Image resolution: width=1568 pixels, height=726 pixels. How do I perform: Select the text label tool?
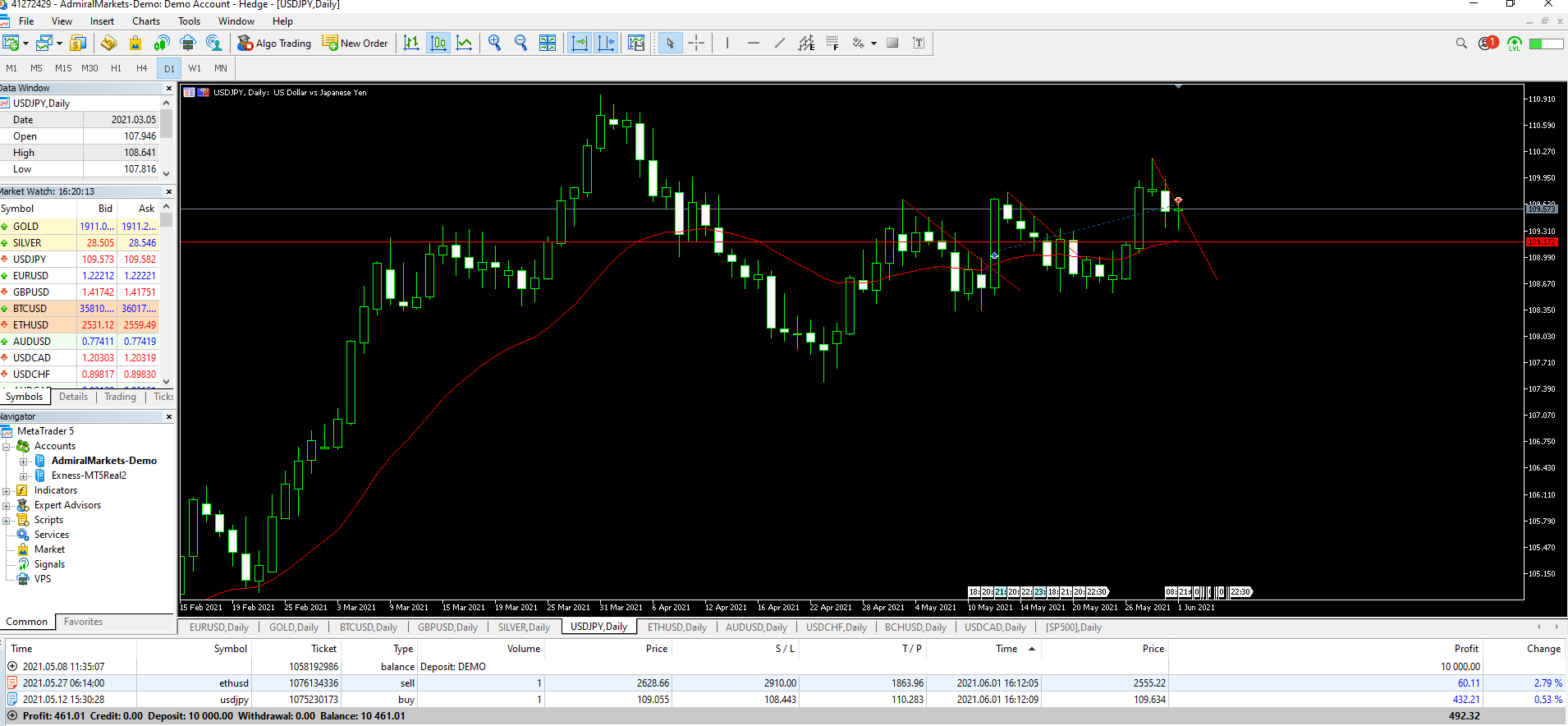[x=919, y=43]
